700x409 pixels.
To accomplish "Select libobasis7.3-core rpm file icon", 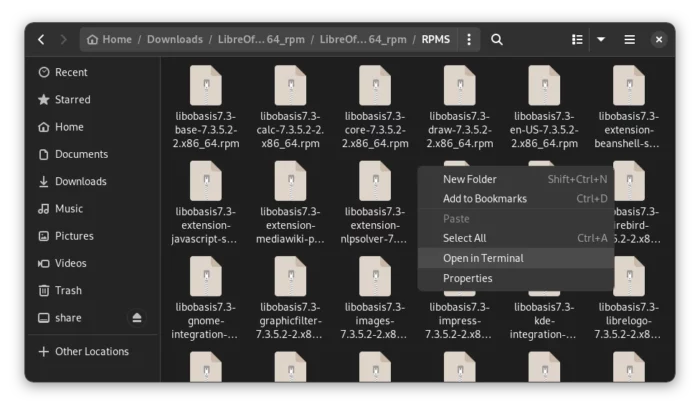I will click(375, 85).
